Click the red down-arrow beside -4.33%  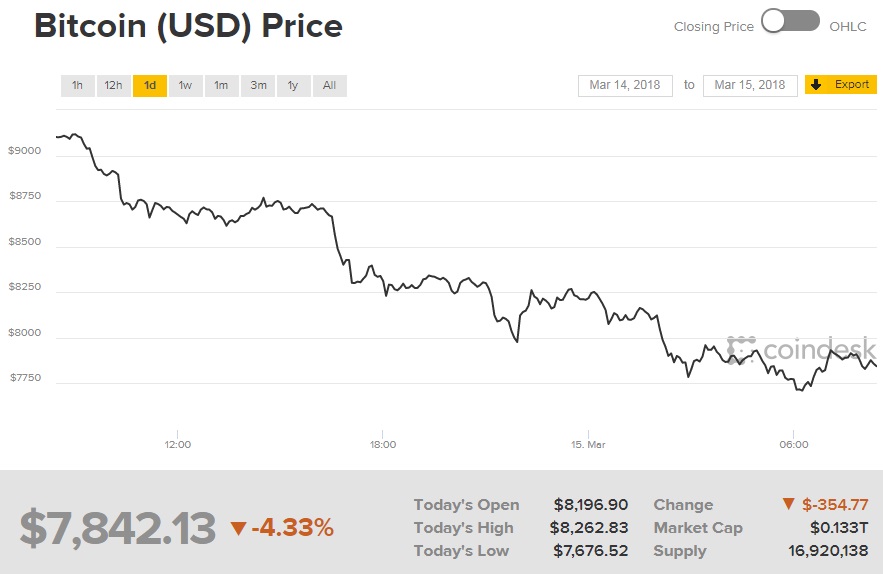(x=238, y=528)
